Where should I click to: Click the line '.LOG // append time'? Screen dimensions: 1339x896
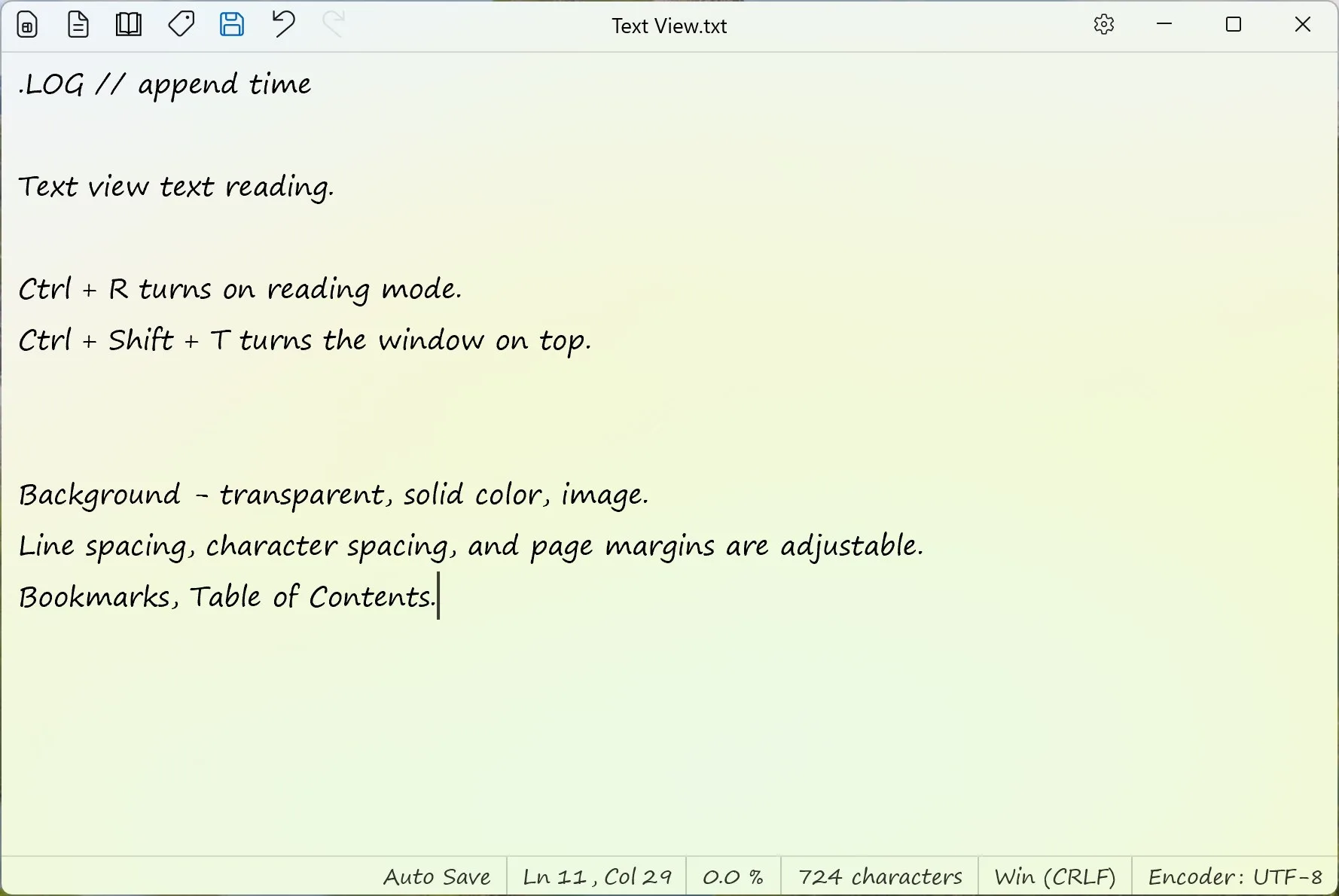pyautogui.click(x=165, y=85)
